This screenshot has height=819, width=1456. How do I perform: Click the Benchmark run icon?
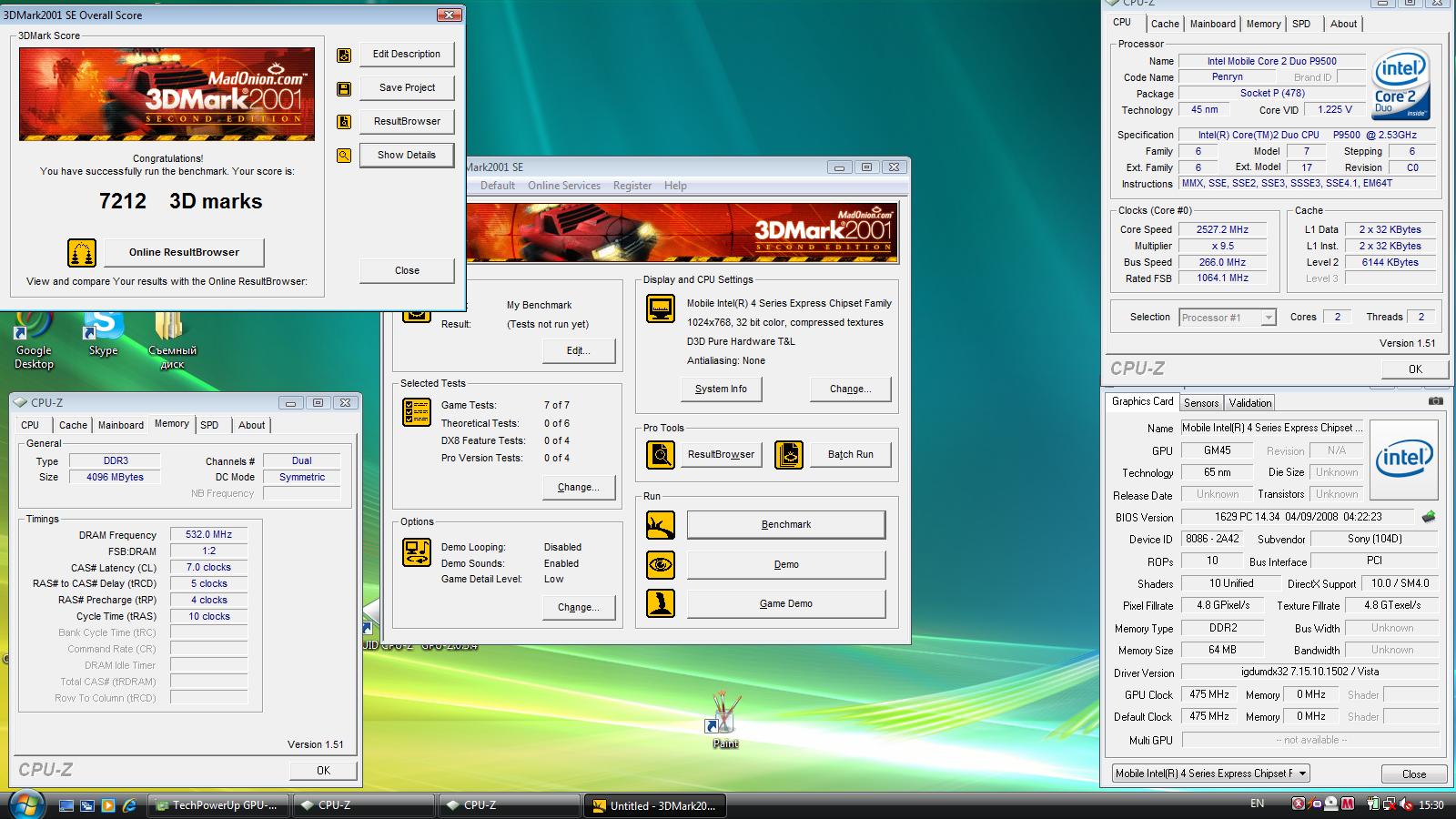pyautogui.click(x=661, y=525)
